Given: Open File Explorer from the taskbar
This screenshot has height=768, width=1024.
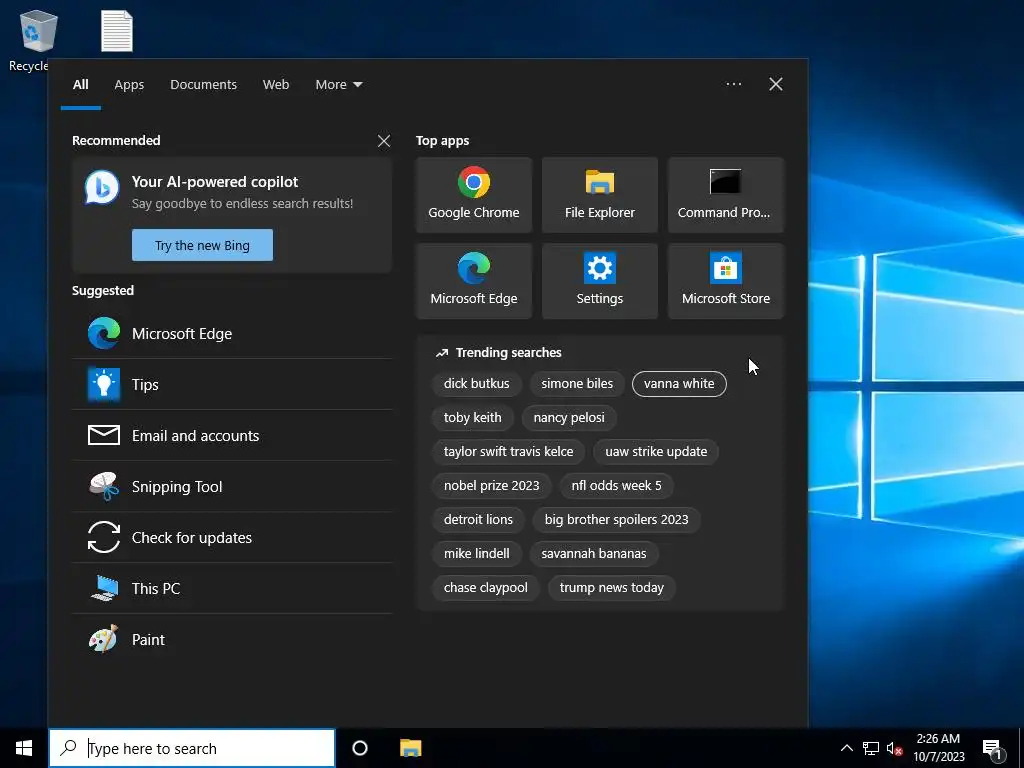Looking at the screenshot, I should (411, 748).
